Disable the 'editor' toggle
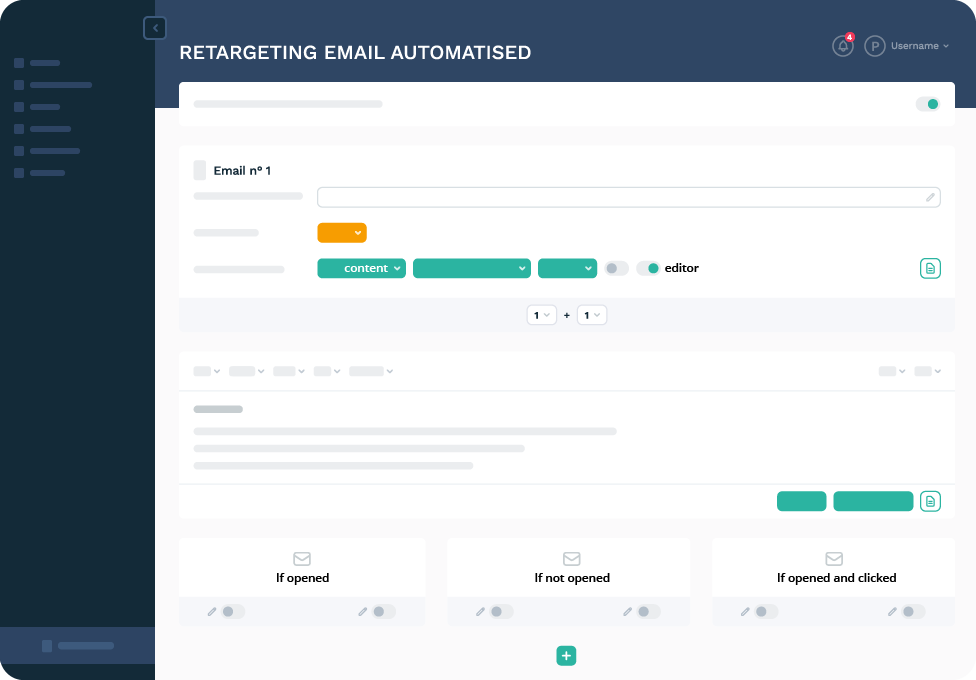 [648, 268]
